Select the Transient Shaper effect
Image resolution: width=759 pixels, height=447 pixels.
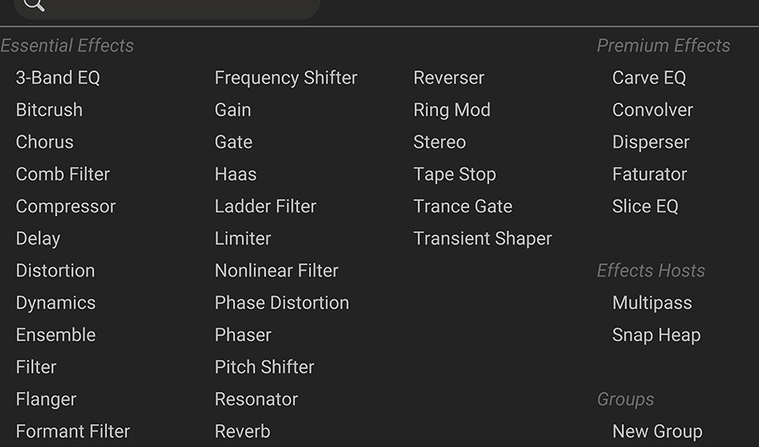pyautogui.click(x=483, y=238)
